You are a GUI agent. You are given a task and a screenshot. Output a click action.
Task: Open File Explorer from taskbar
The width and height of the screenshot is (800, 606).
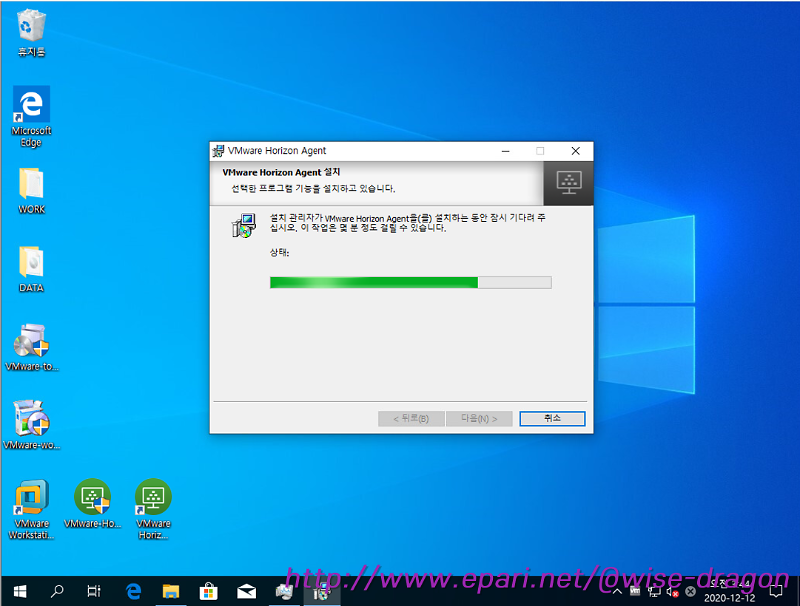click(x=170, y=592)
